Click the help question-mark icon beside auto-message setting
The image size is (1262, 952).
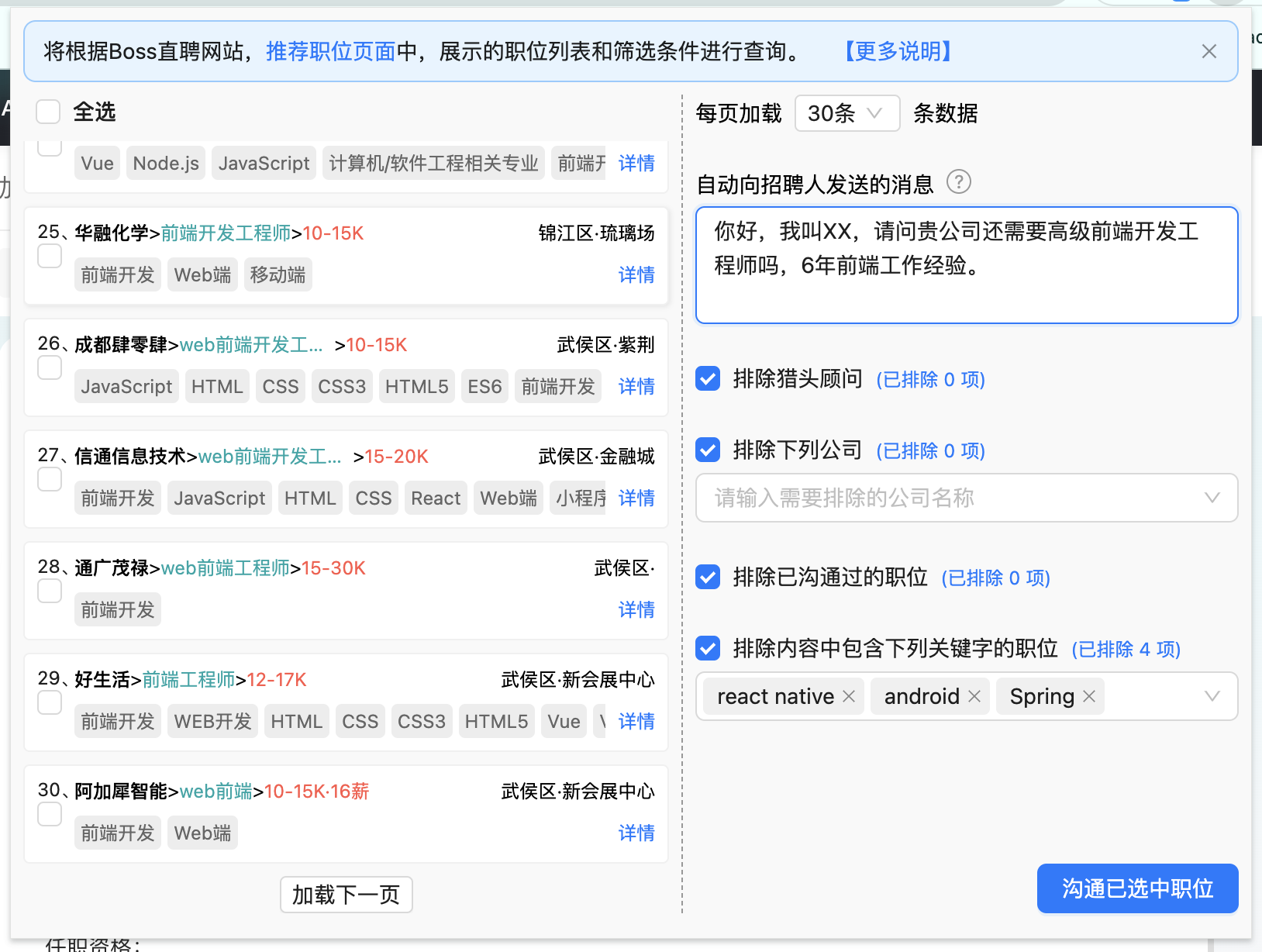959,182
